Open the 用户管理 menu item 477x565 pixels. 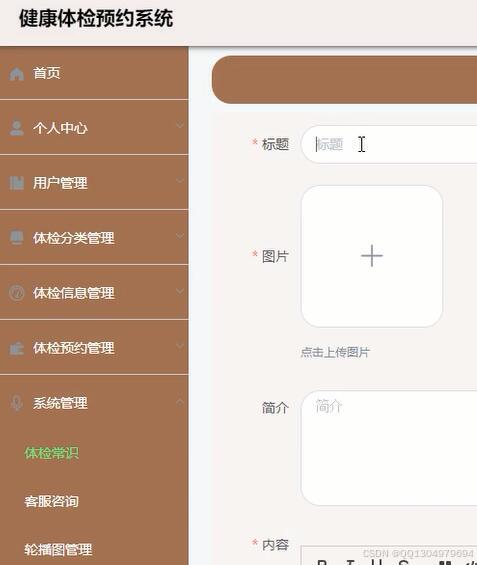pos(94,183)
